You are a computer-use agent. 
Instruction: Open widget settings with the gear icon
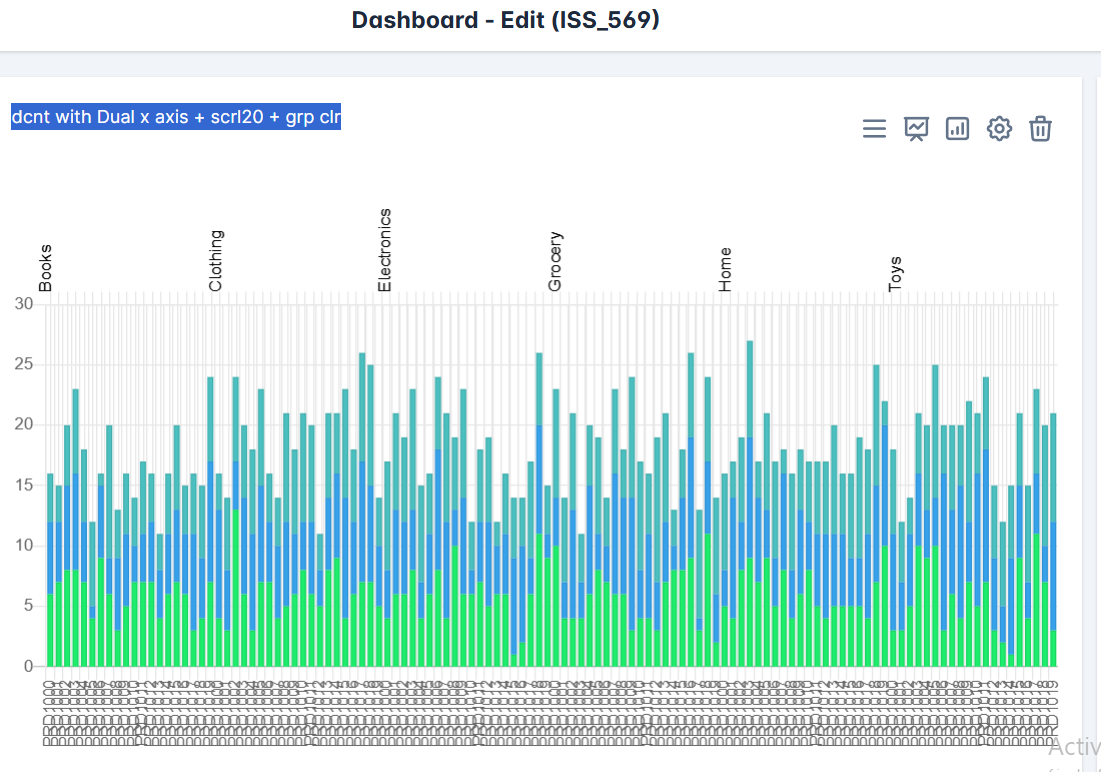999,129
